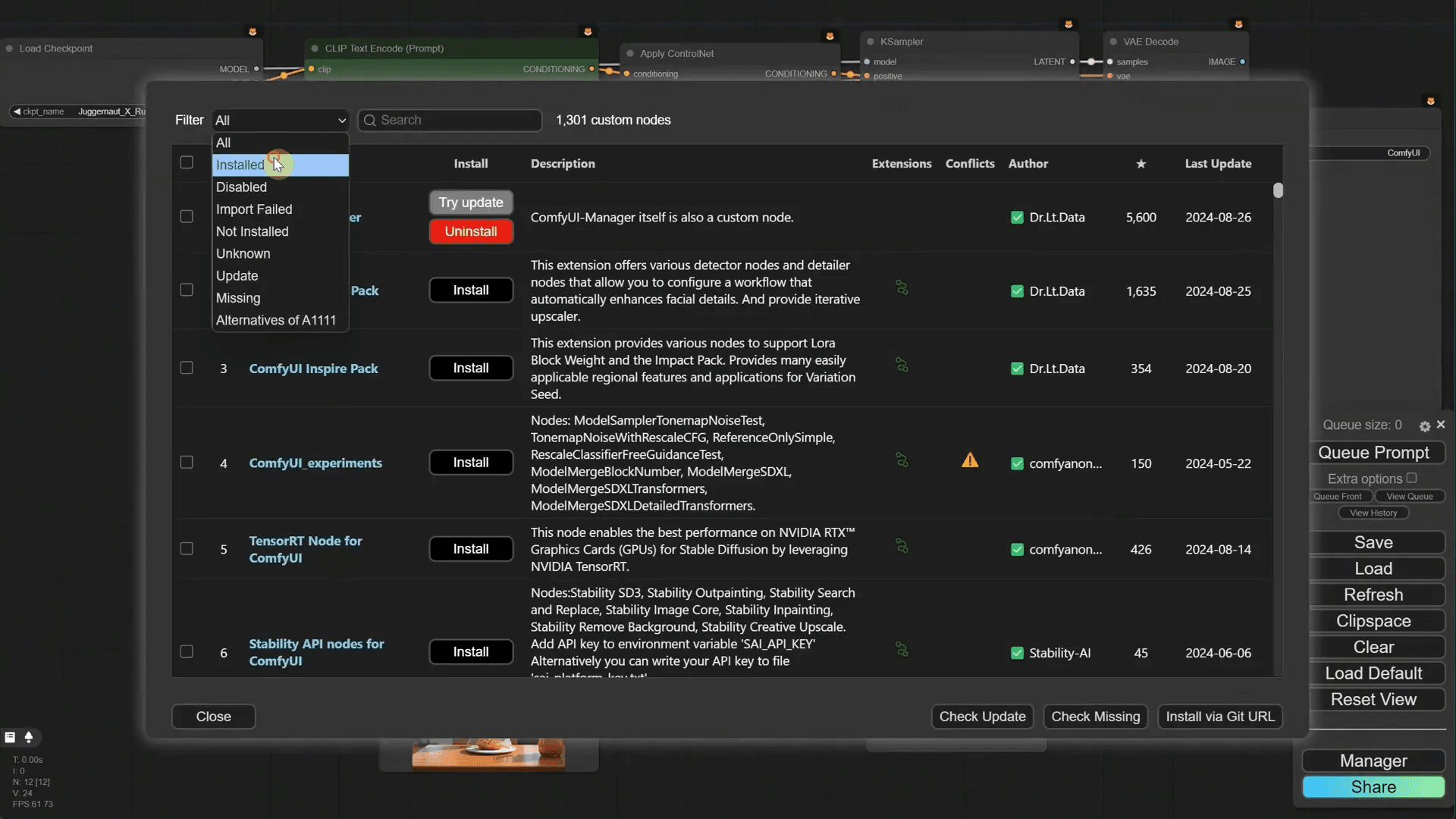Select the checkbox for ComfyUI Inspire Pack
1456x819 pixels.
tap(186, 368)
